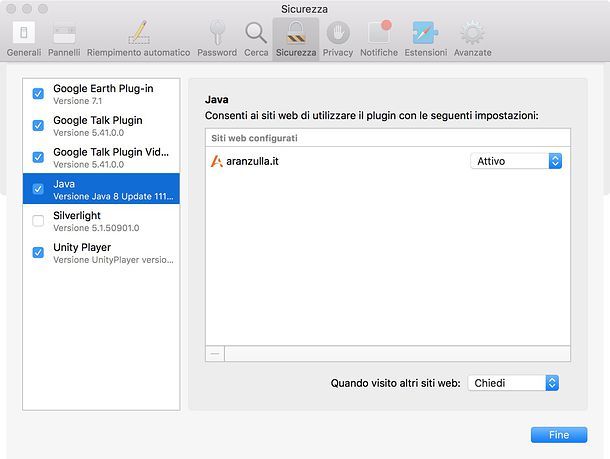
Task: Open the Attivo dropdown for aranzulla.it
Action: tap(516, 161)
